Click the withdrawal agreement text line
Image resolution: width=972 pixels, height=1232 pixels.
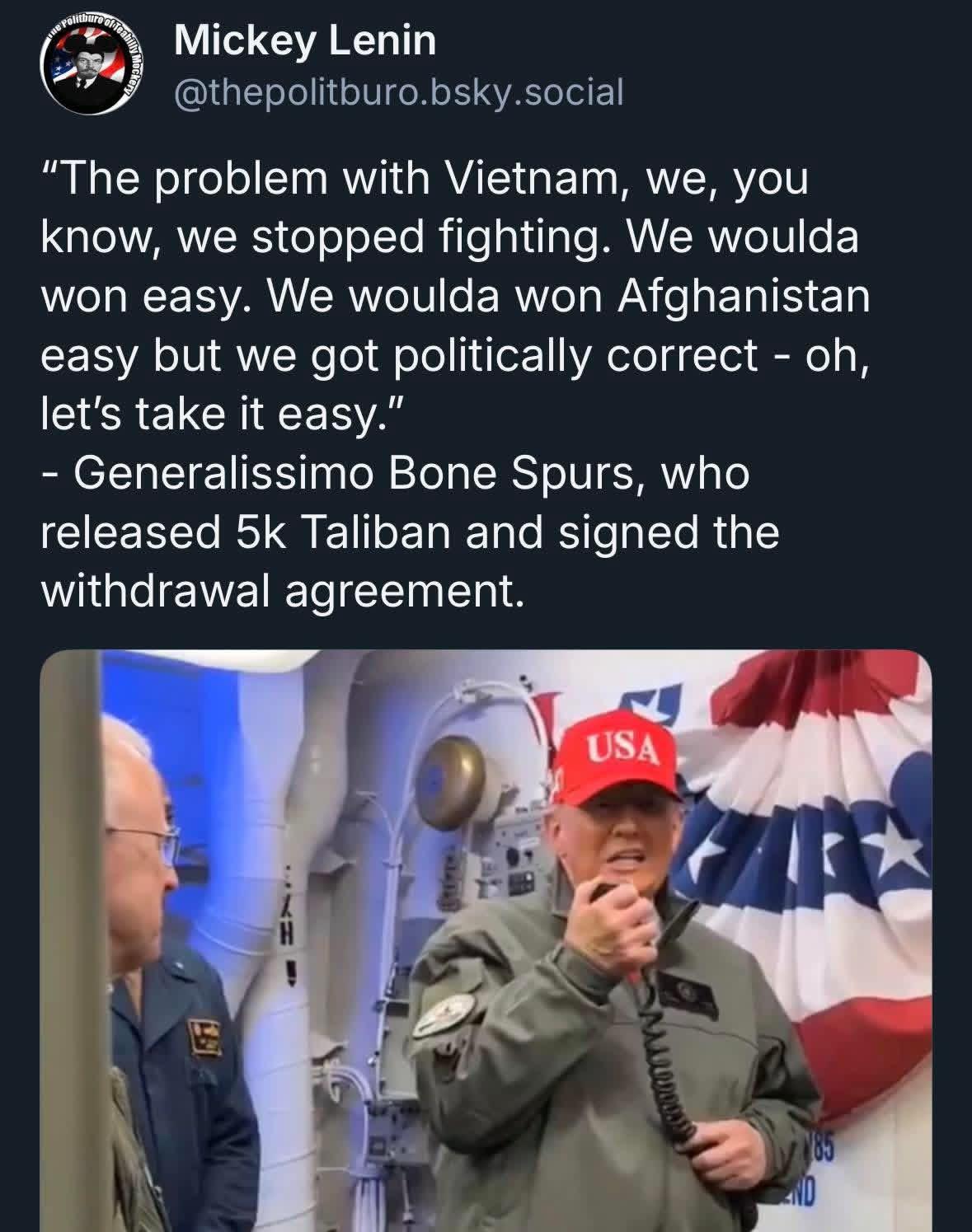tap(283, 590)
